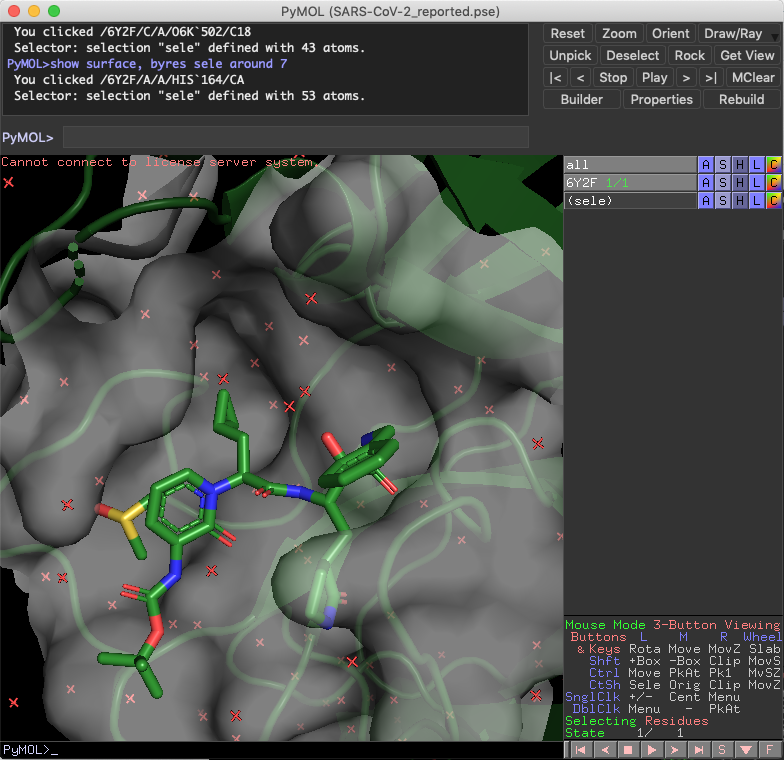Click the Mouse Mode 3-Button Viewing label

click(672, 625)
